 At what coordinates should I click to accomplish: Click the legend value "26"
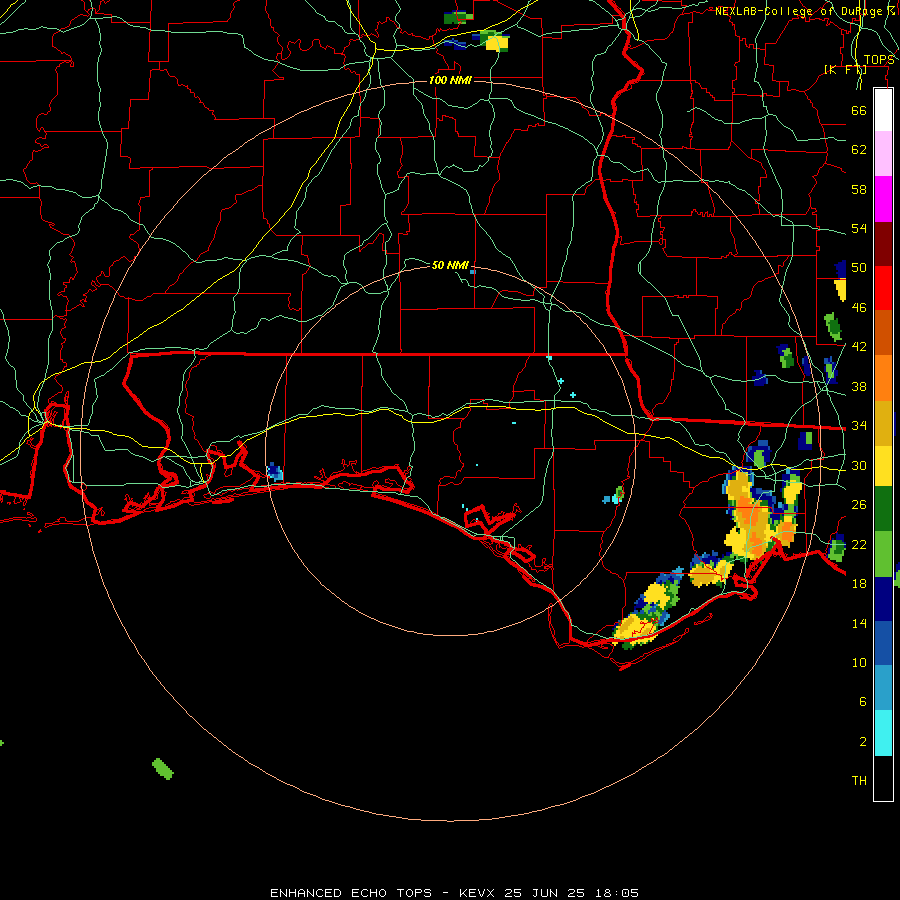859,505
